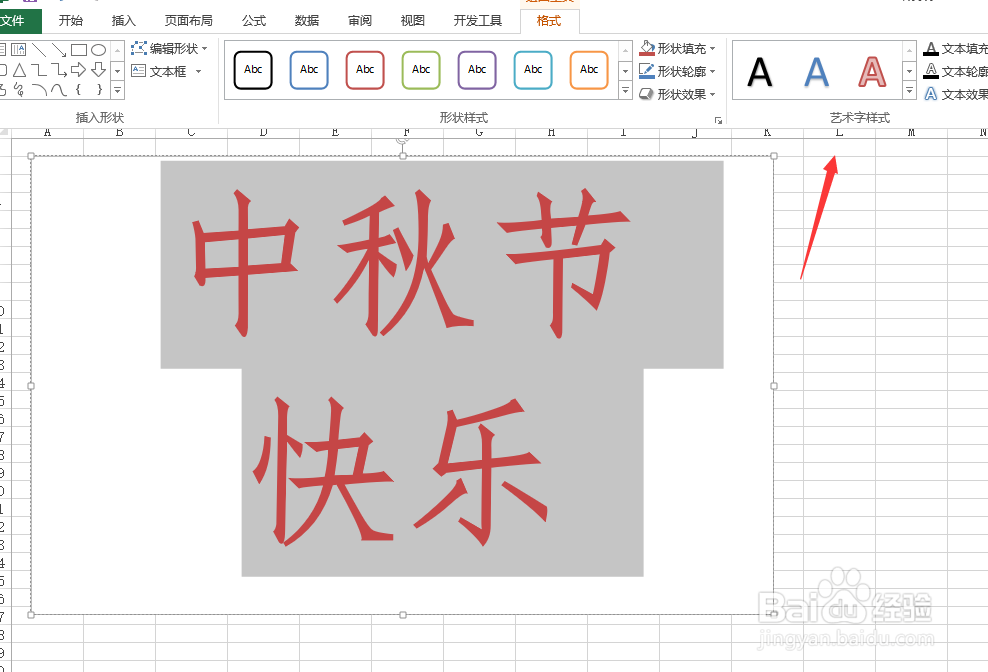Apply the blue WordArt style A
The width and height of the screenshot is (988, 672).
click(x=816, y=72)
